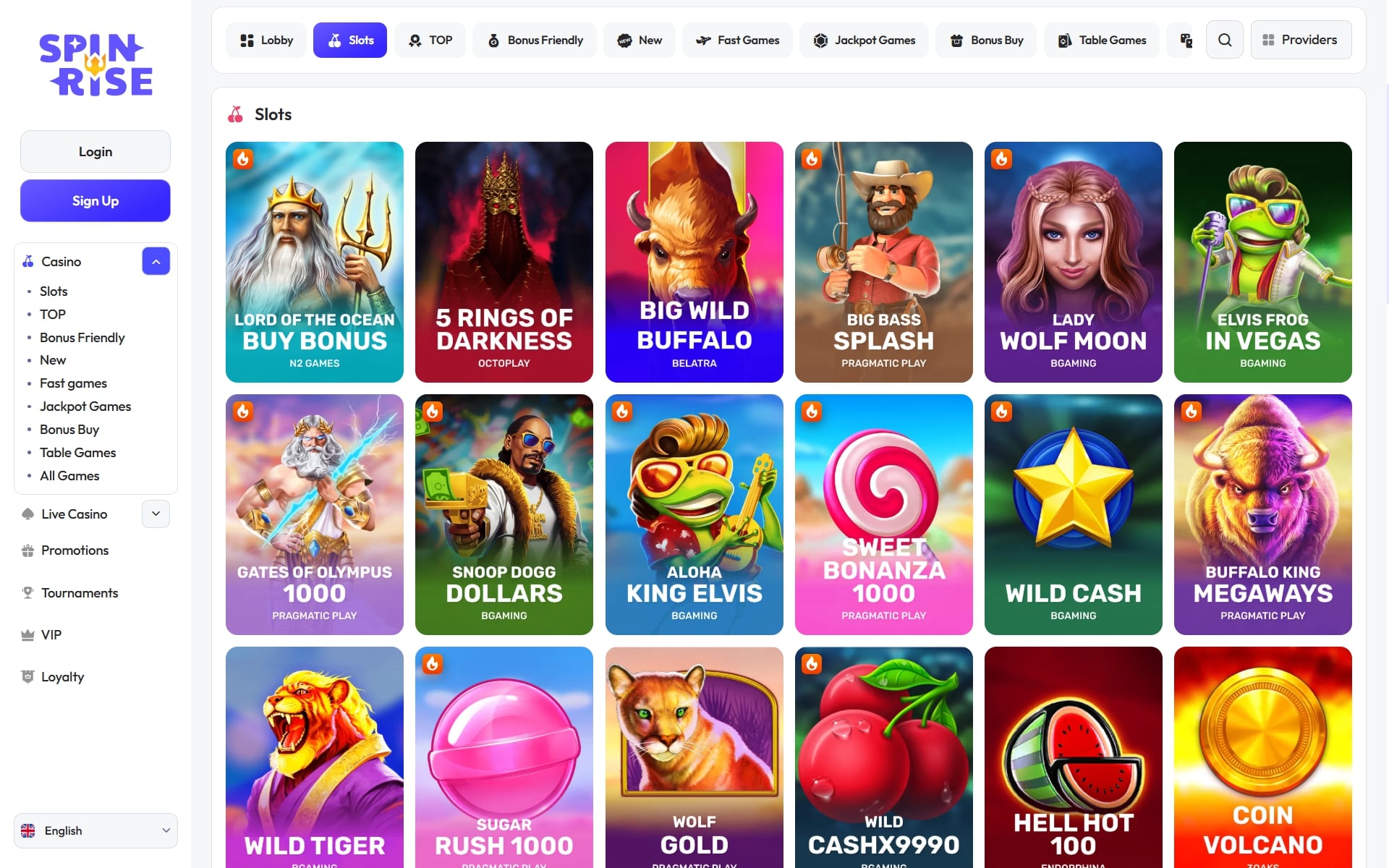Open the Lobby tab
The image size is (1389, 868).
266,41
